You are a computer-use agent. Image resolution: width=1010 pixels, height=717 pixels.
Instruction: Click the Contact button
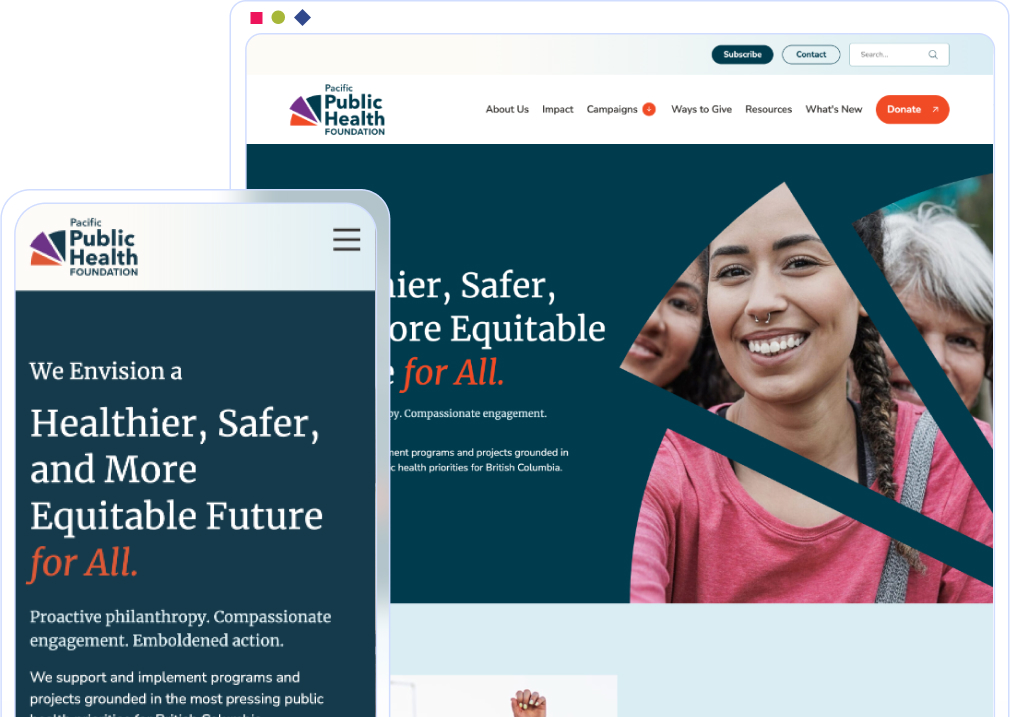point(811,55)
